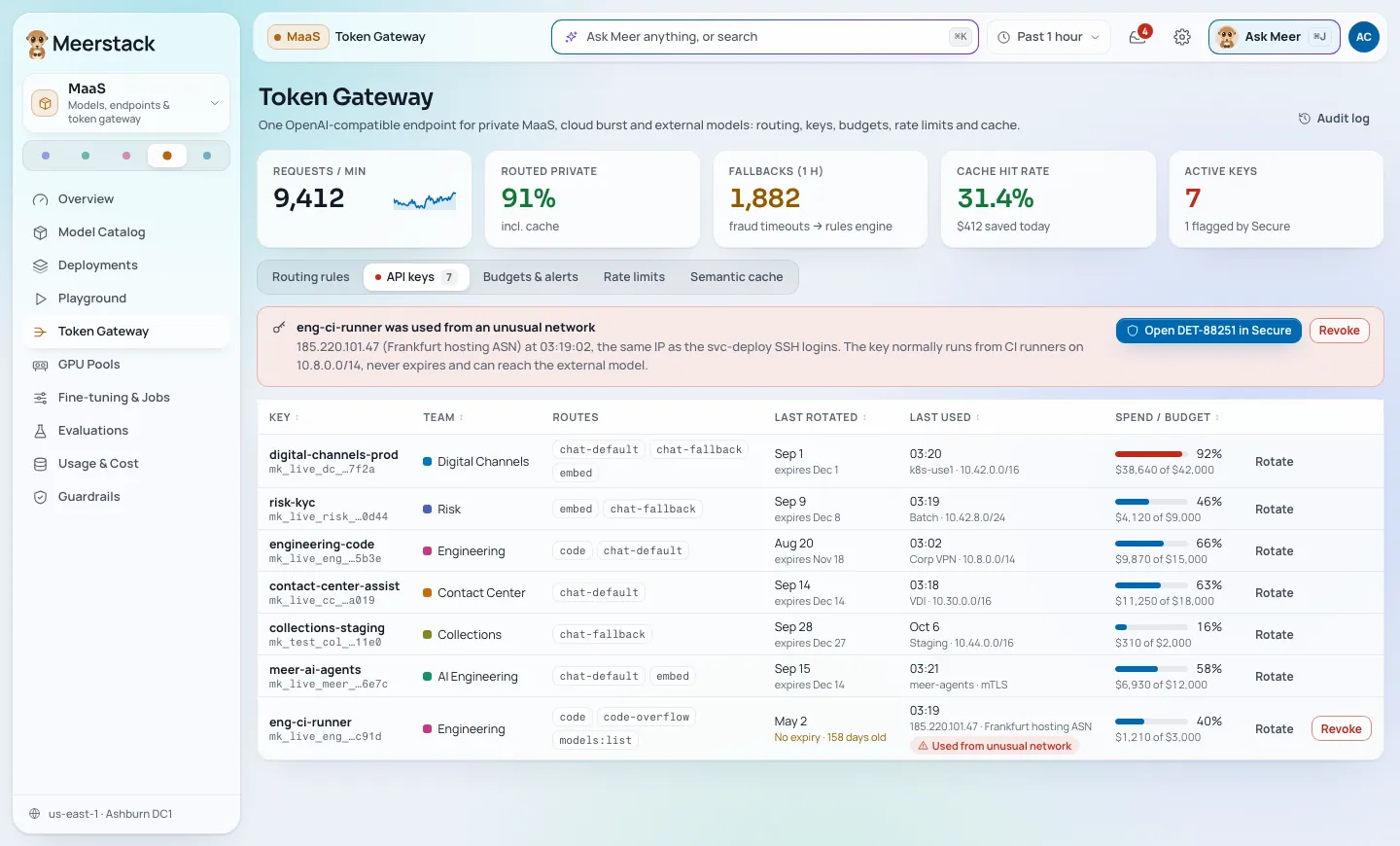Click the Ask Meer assistant button

point(1274,37)
